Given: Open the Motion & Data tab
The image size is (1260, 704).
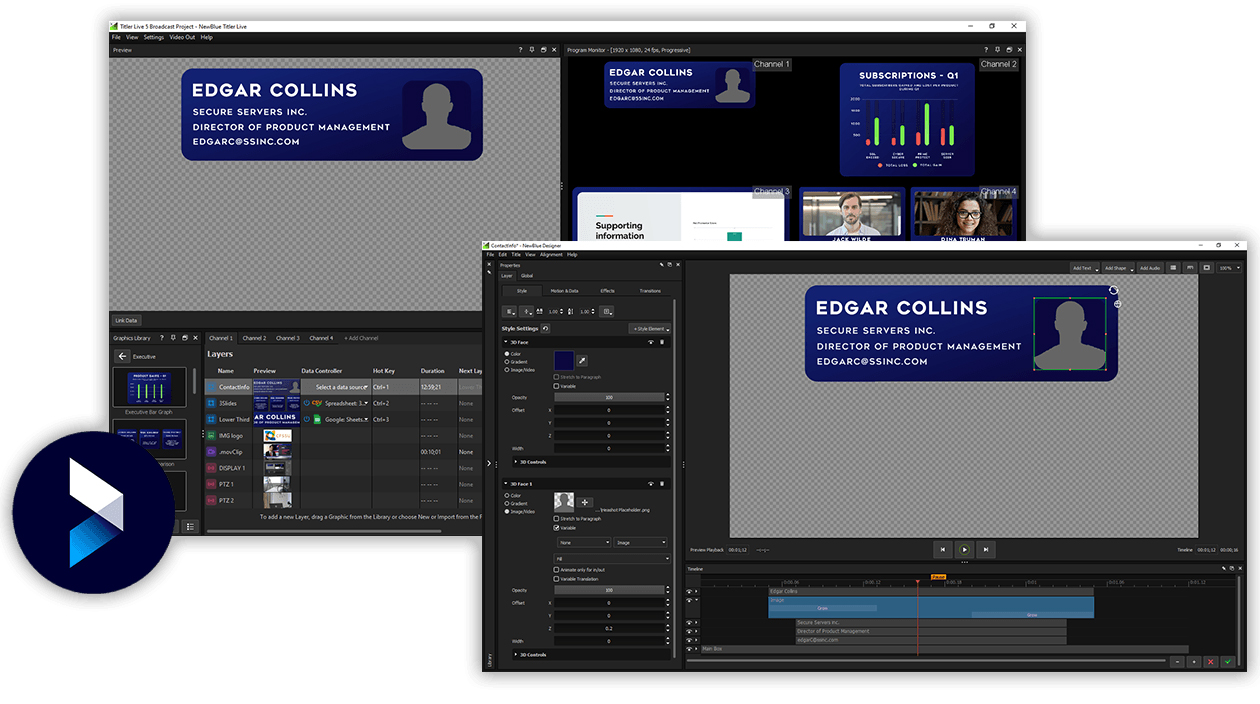Looking at the screenshot, I should point(564,291).
